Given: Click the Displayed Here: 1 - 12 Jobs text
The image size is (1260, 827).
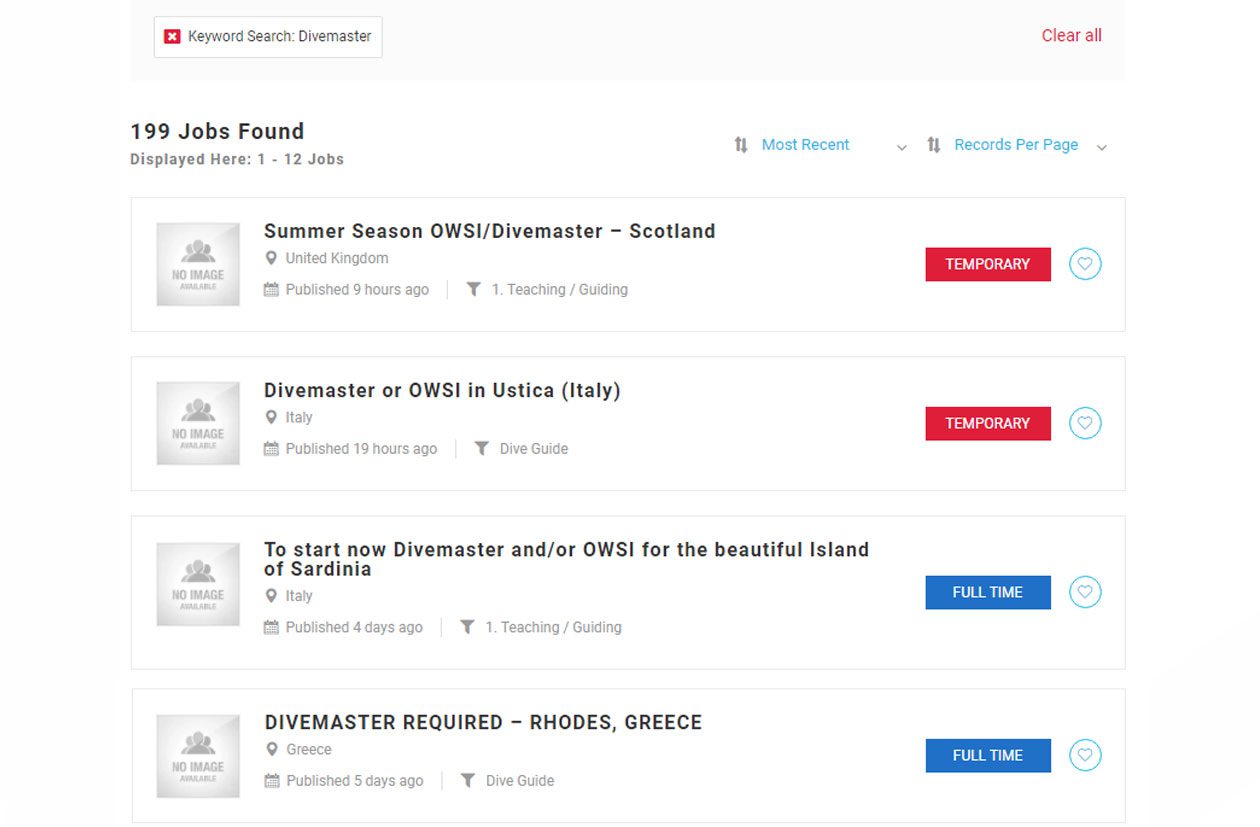Looking at the screenshot, I should (x=237, y=159).
